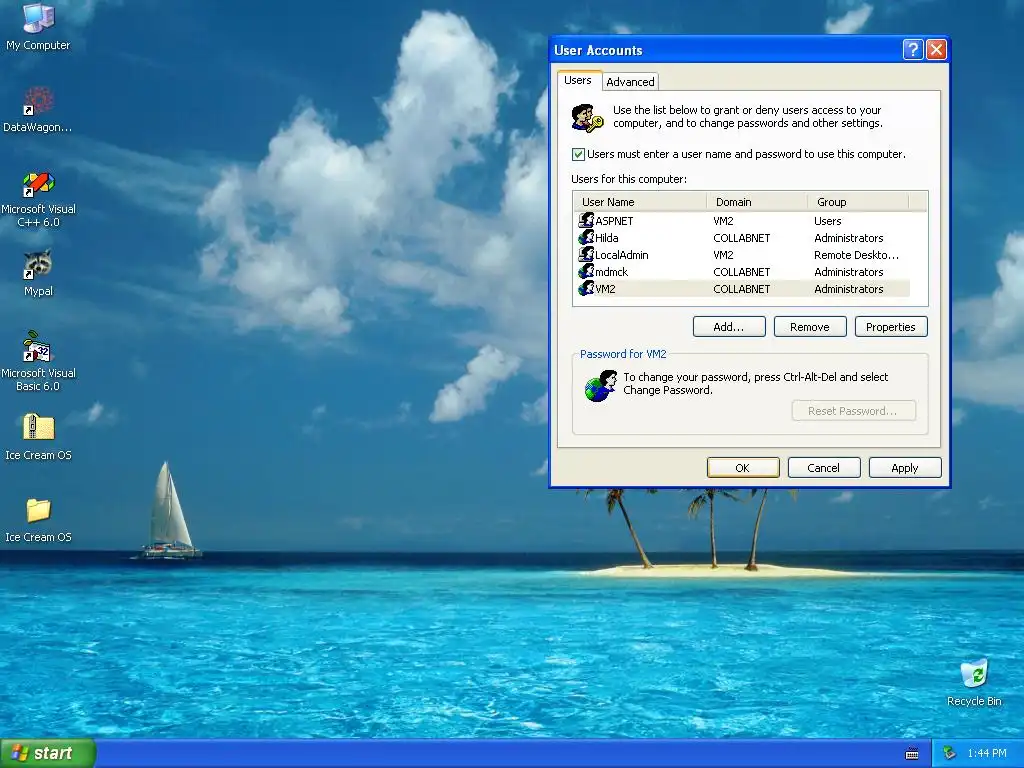
Task: Select the ASPNET user name text
Action: point(614,221)
